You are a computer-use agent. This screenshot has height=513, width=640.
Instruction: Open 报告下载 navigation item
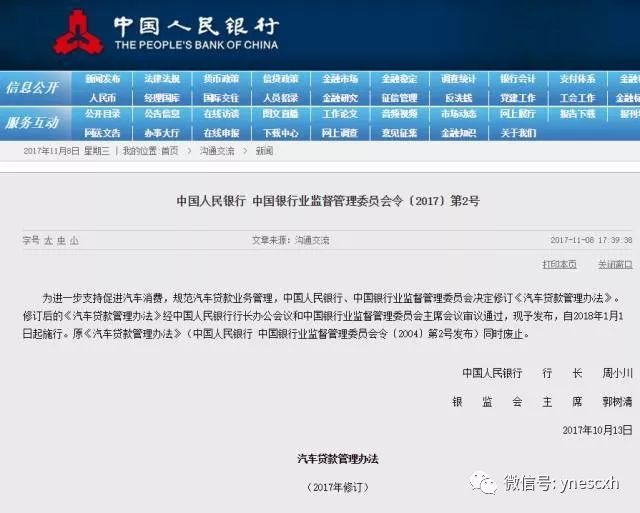coord(578,114)
